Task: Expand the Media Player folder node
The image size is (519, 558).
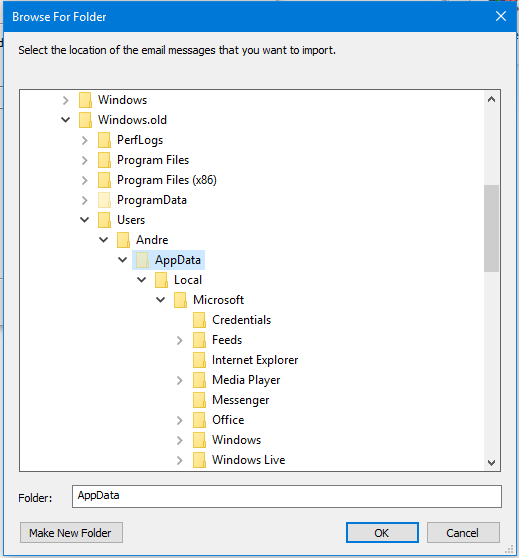Action: pyautogui.click(x=180, y=380)
